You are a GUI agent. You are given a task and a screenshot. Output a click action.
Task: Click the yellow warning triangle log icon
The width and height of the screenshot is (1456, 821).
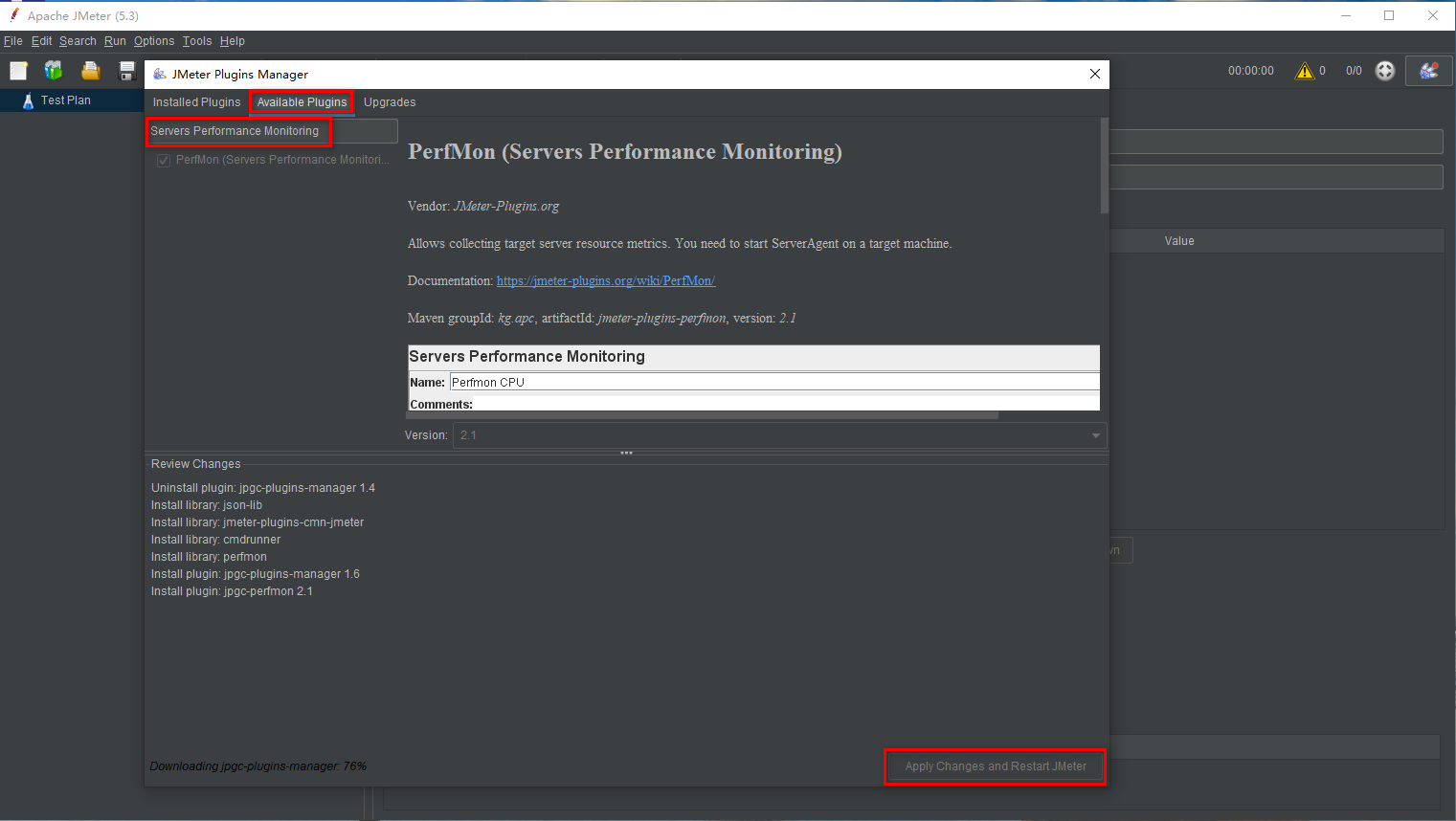click(1304, 71)
